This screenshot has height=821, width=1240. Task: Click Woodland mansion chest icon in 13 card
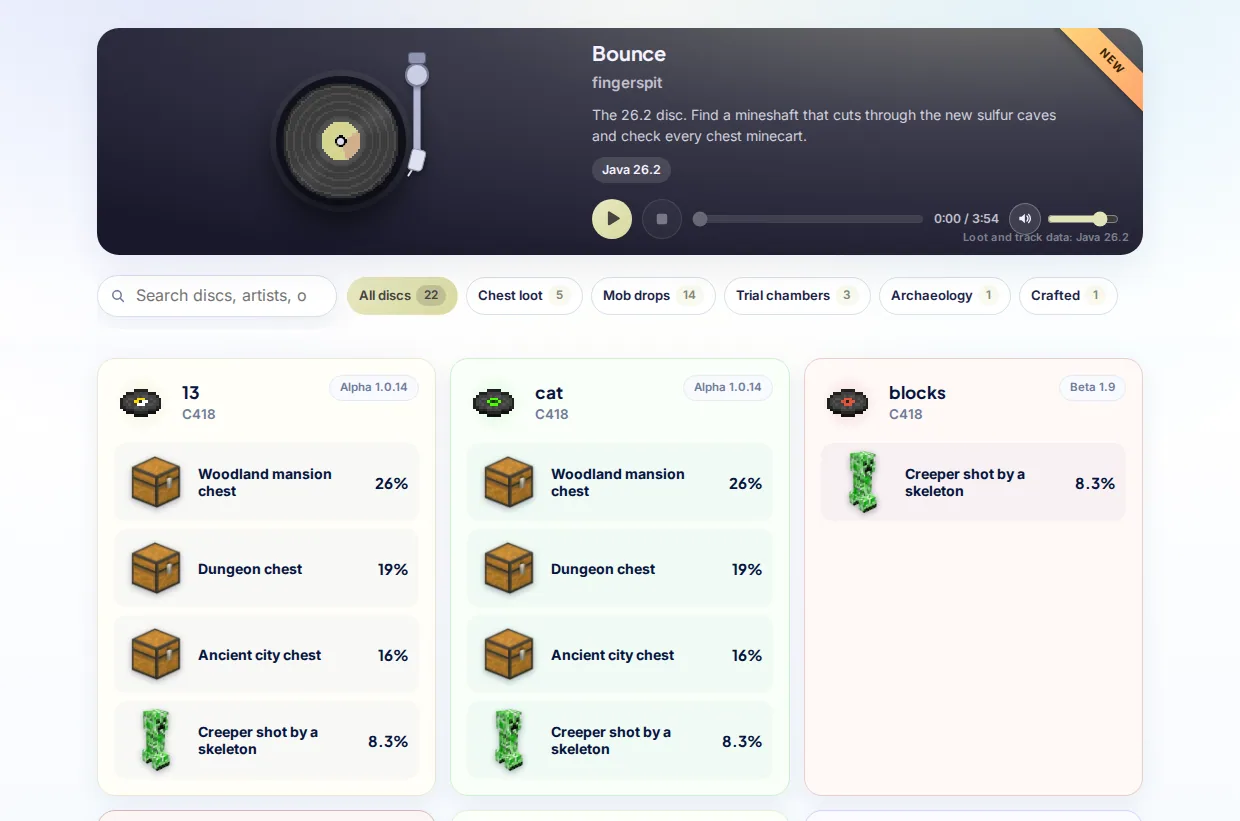pyautogui.click(x=156, y=483)
